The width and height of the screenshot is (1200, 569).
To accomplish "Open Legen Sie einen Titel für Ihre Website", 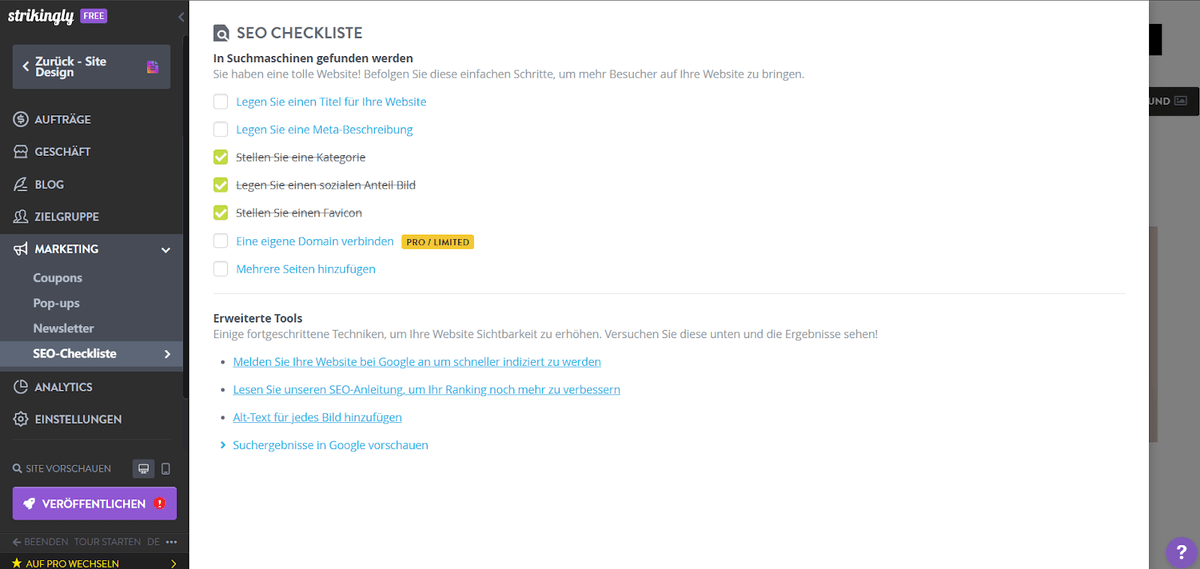I will (331, 102).
